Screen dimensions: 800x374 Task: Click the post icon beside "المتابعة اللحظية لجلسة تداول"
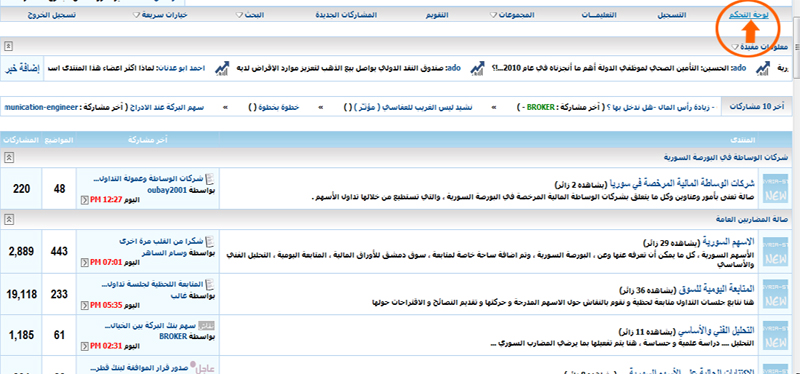click(x=211, y=284)
